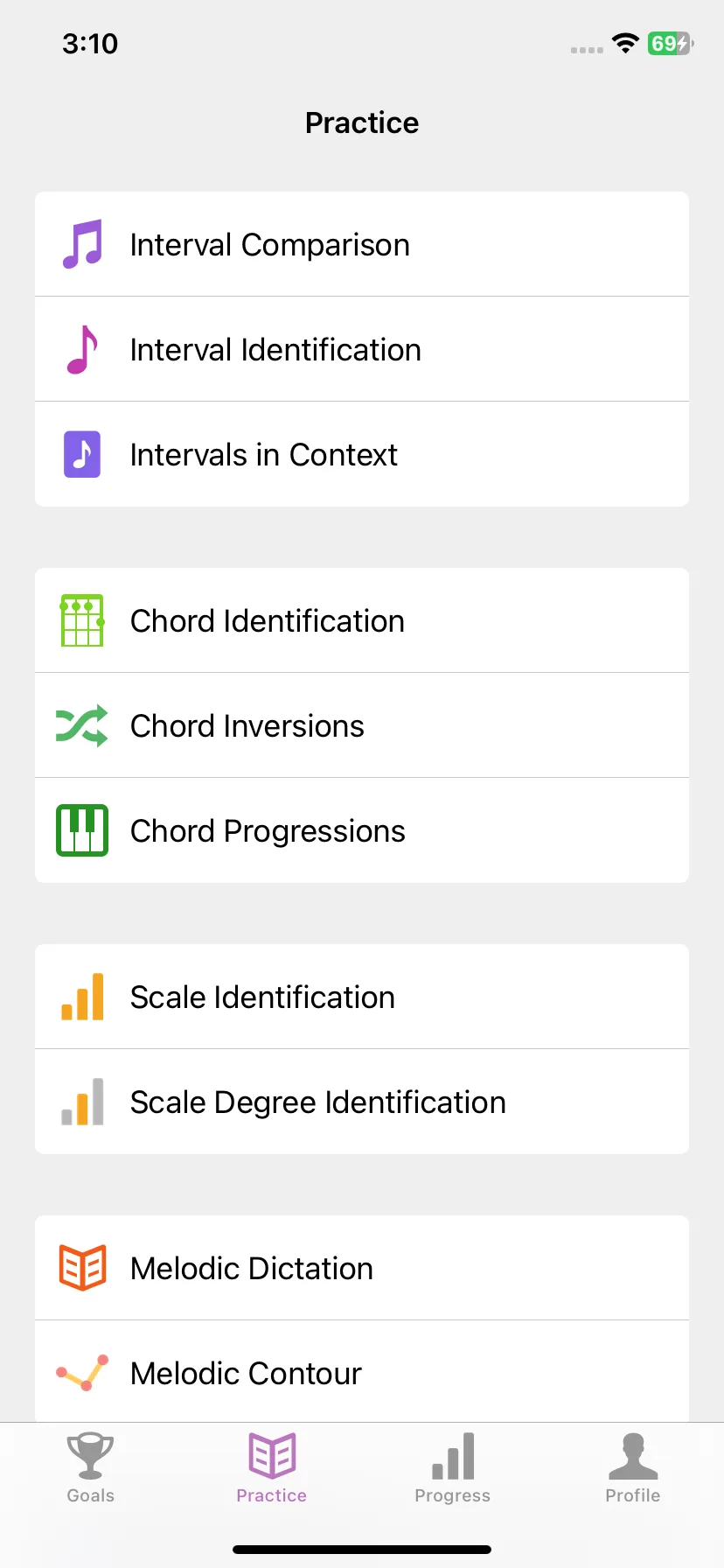The height and width of the screenshot is (1568, 724).
Task: Choose Melodic Dictation from the list
Action: pos(362,1268)
